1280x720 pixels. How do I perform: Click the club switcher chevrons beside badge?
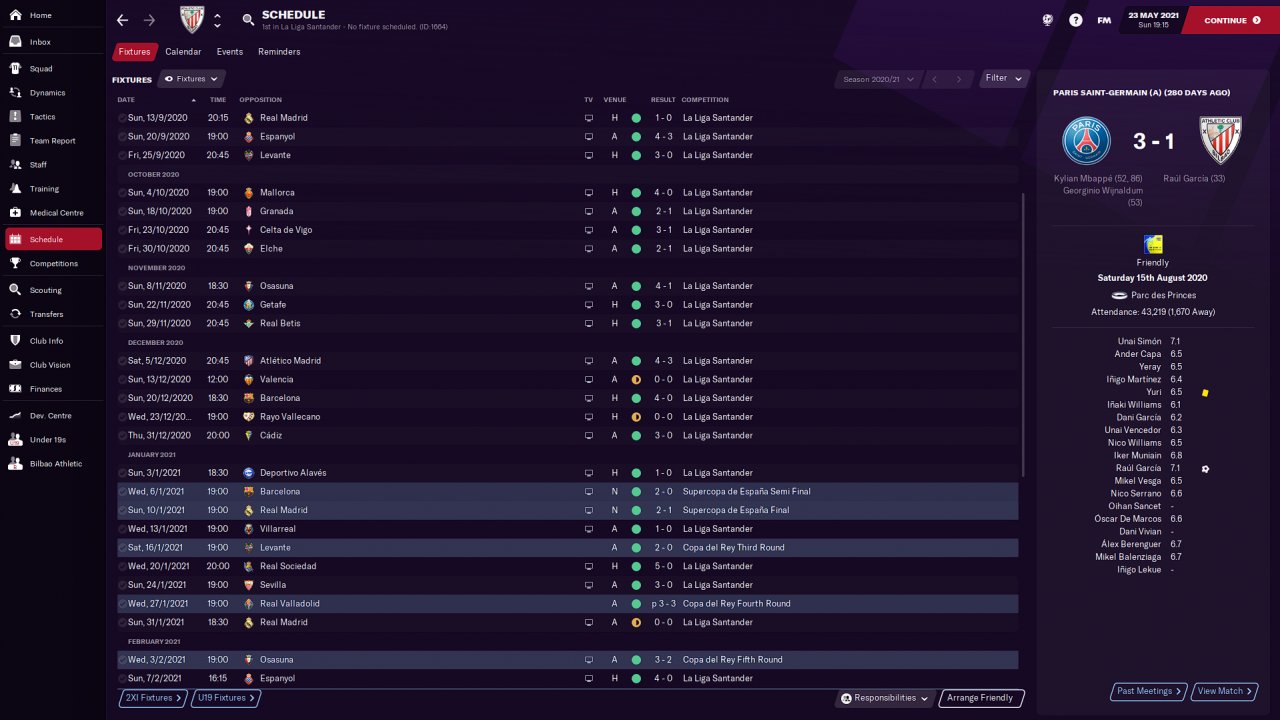pos(217,20)
